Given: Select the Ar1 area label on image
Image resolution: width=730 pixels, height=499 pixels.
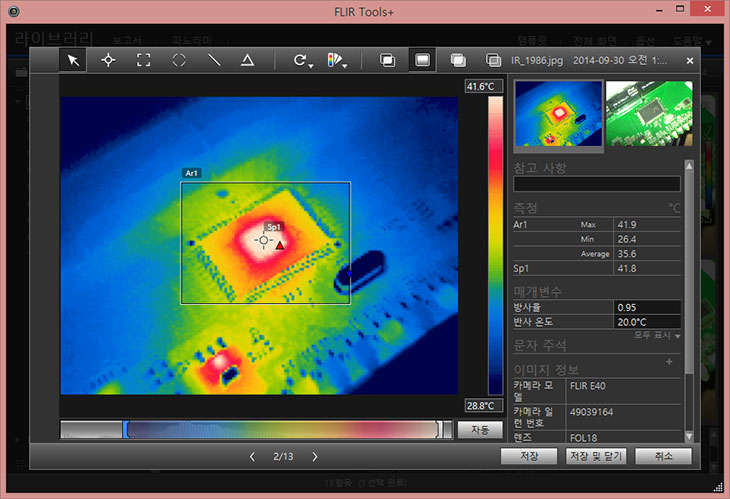Looking at the screenshot, I should pyautogui.click(x=191, y=173).
